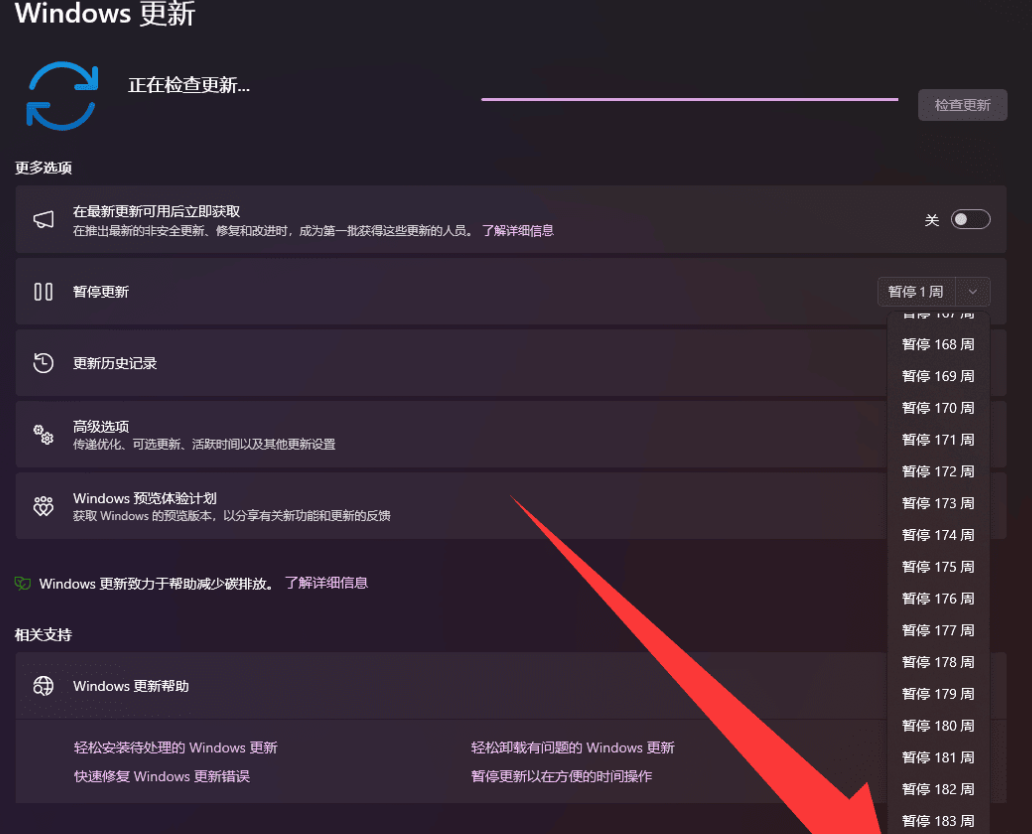Click the 相关支持 section heading

43,635
